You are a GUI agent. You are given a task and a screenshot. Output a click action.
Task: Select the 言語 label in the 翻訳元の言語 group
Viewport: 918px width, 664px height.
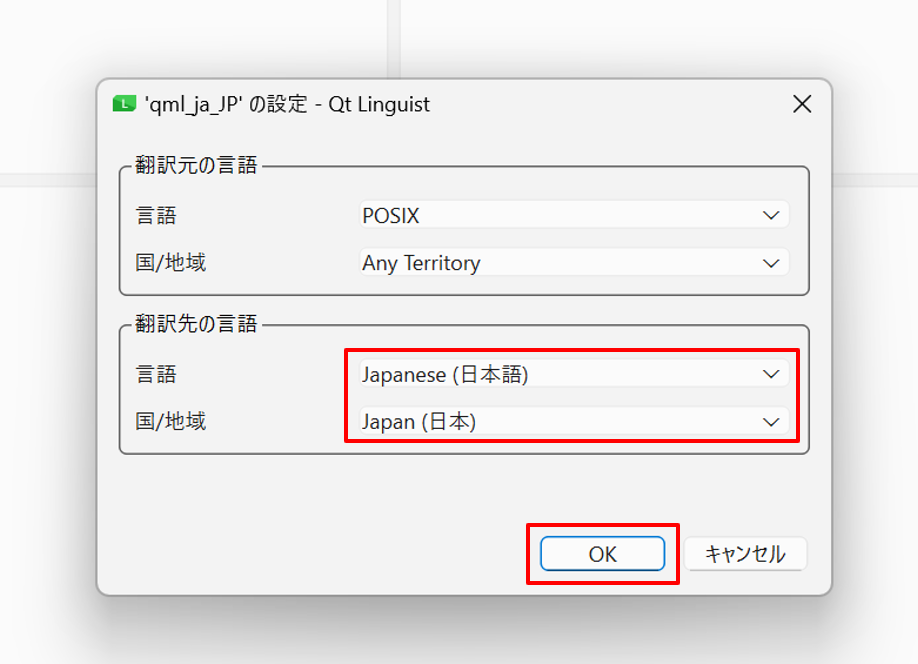click(x=156, y=215)
